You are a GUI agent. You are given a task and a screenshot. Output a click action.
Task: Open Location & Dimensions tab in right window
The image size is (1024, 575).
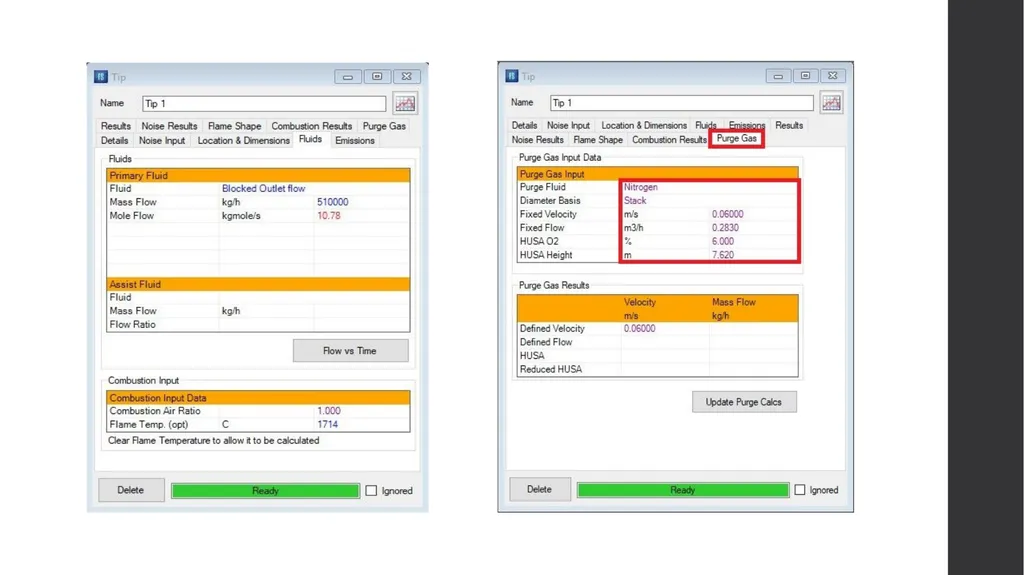(x=644, y=125)
